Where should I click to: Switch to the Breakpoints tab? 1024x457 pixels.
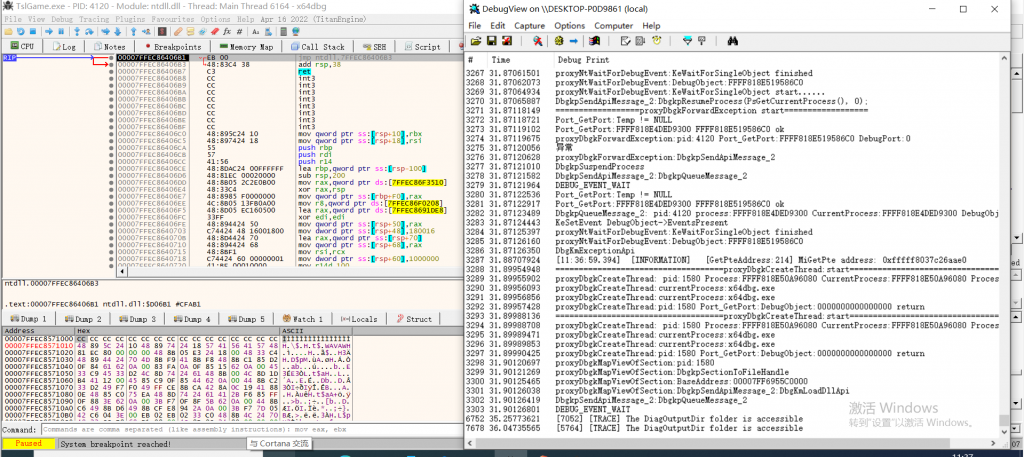(173, 47)
